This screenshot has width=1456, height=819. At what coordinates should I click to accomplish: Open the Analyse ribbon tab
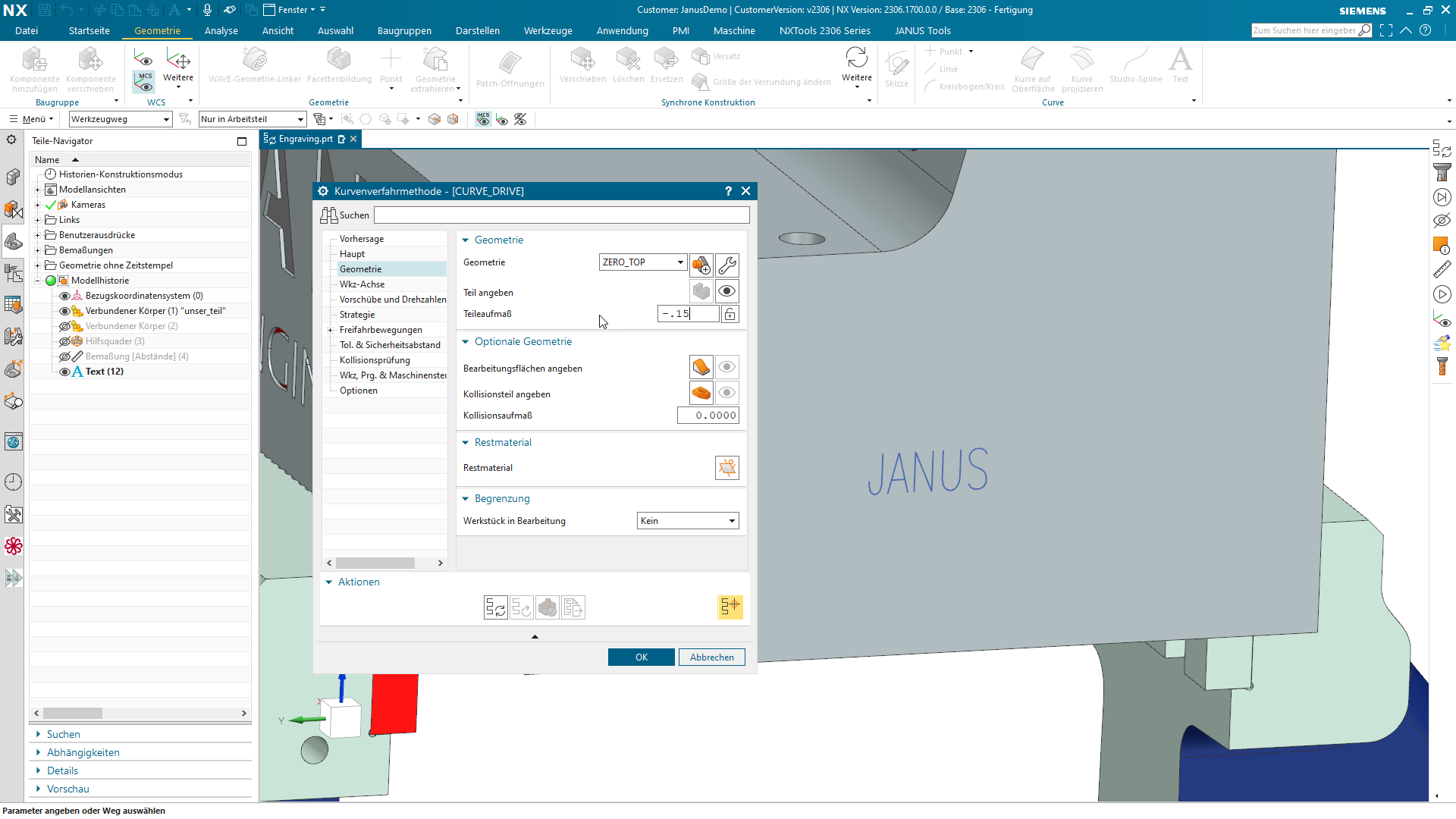221,31
